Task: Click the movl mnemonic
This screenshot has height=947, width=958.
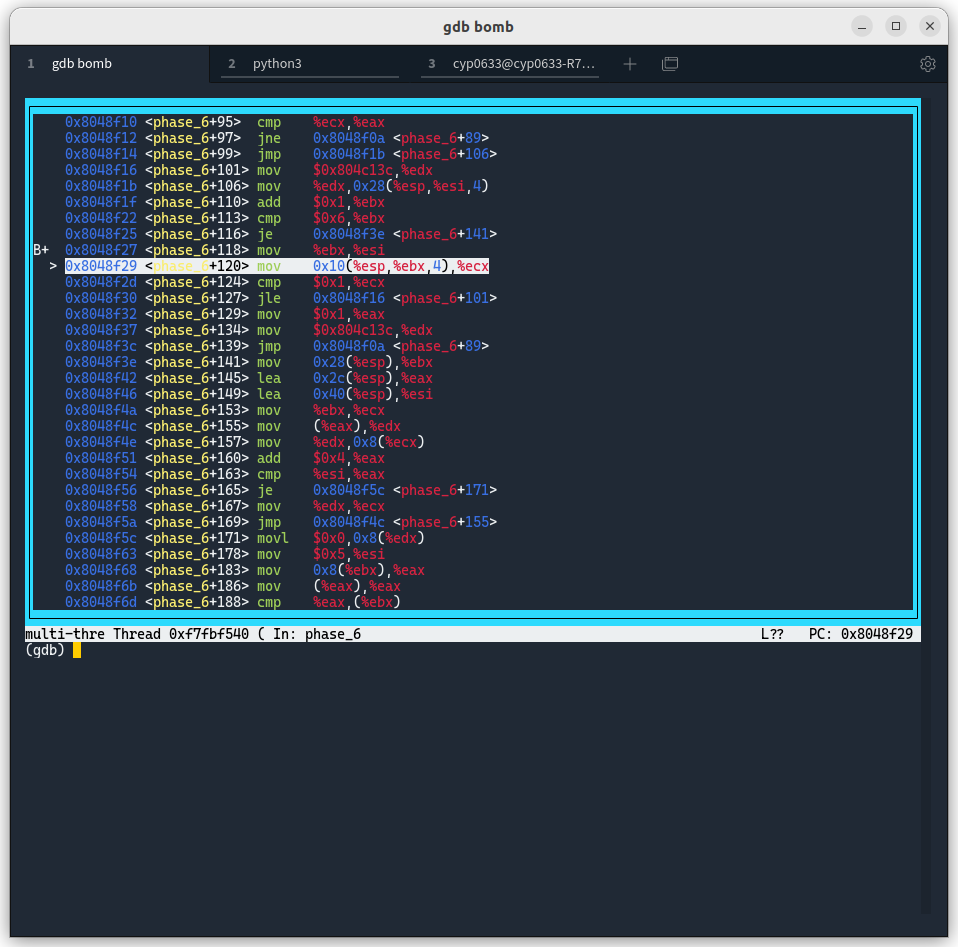Action: click(272, 538)
